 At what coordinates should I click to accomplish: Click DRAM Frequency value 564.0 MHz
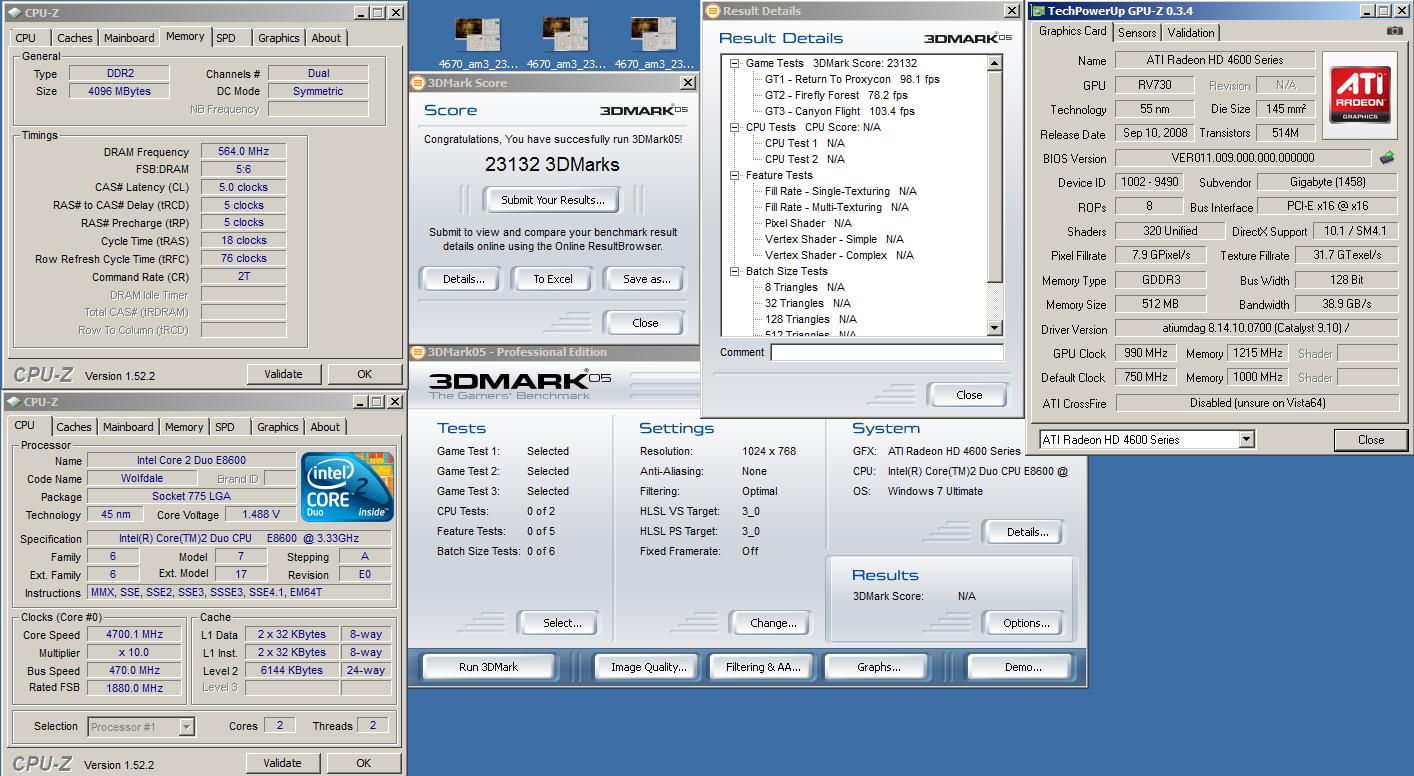click(243, 152)
